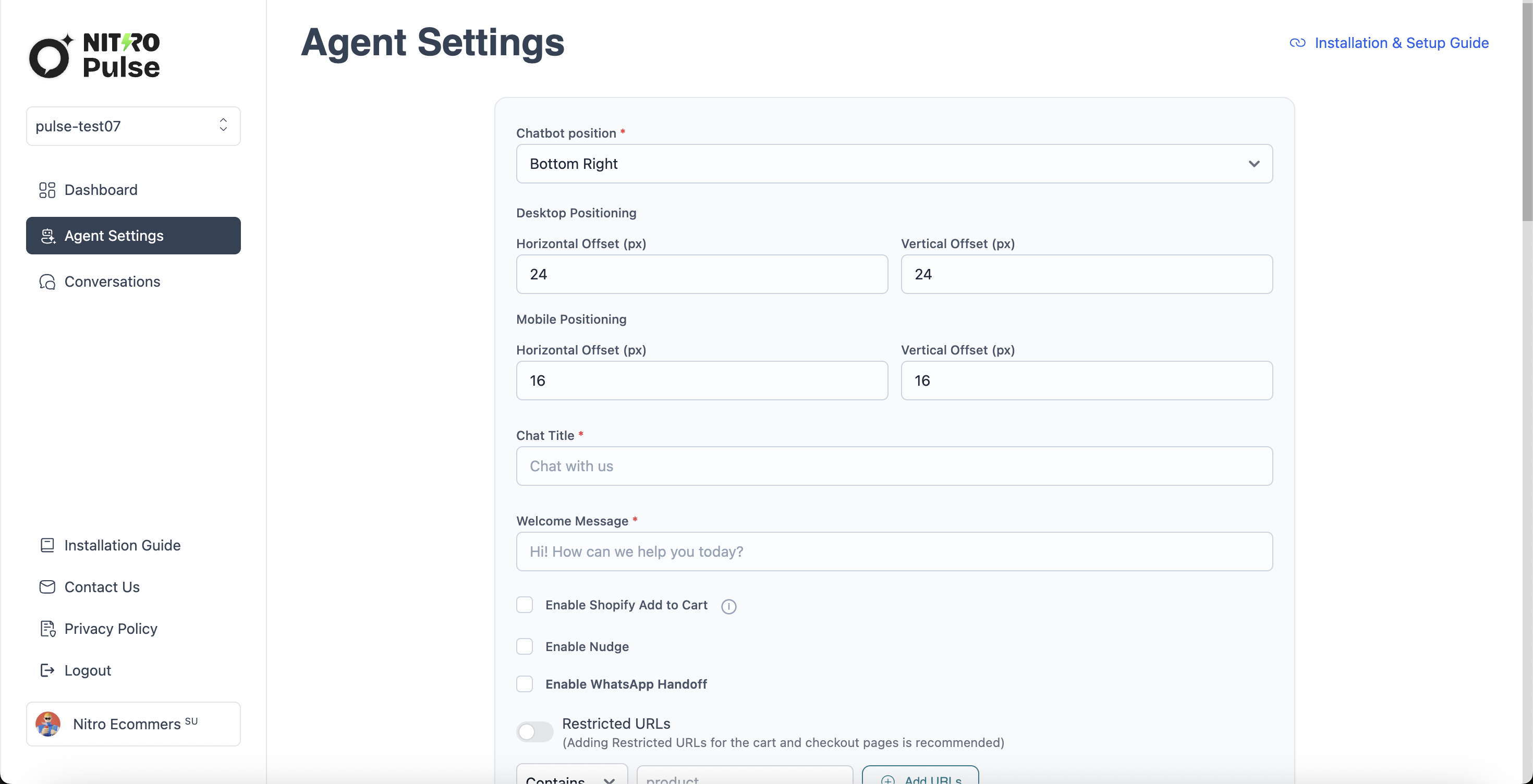The height and width of the screenshot is (784, 1533).
Task: Click the Chat Title input field
Action: click(894, 465)
